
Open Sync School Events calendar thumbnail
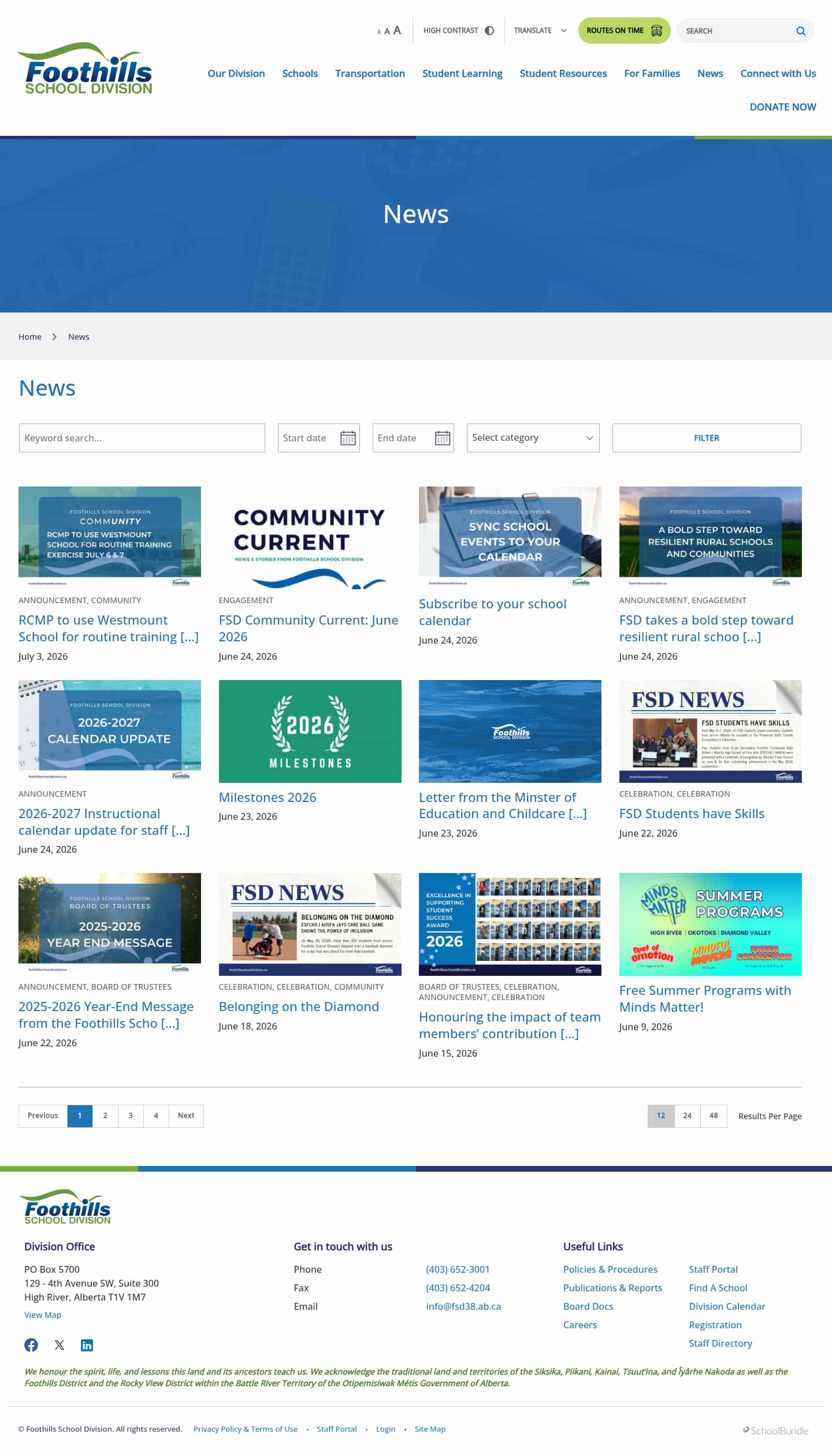510,537
